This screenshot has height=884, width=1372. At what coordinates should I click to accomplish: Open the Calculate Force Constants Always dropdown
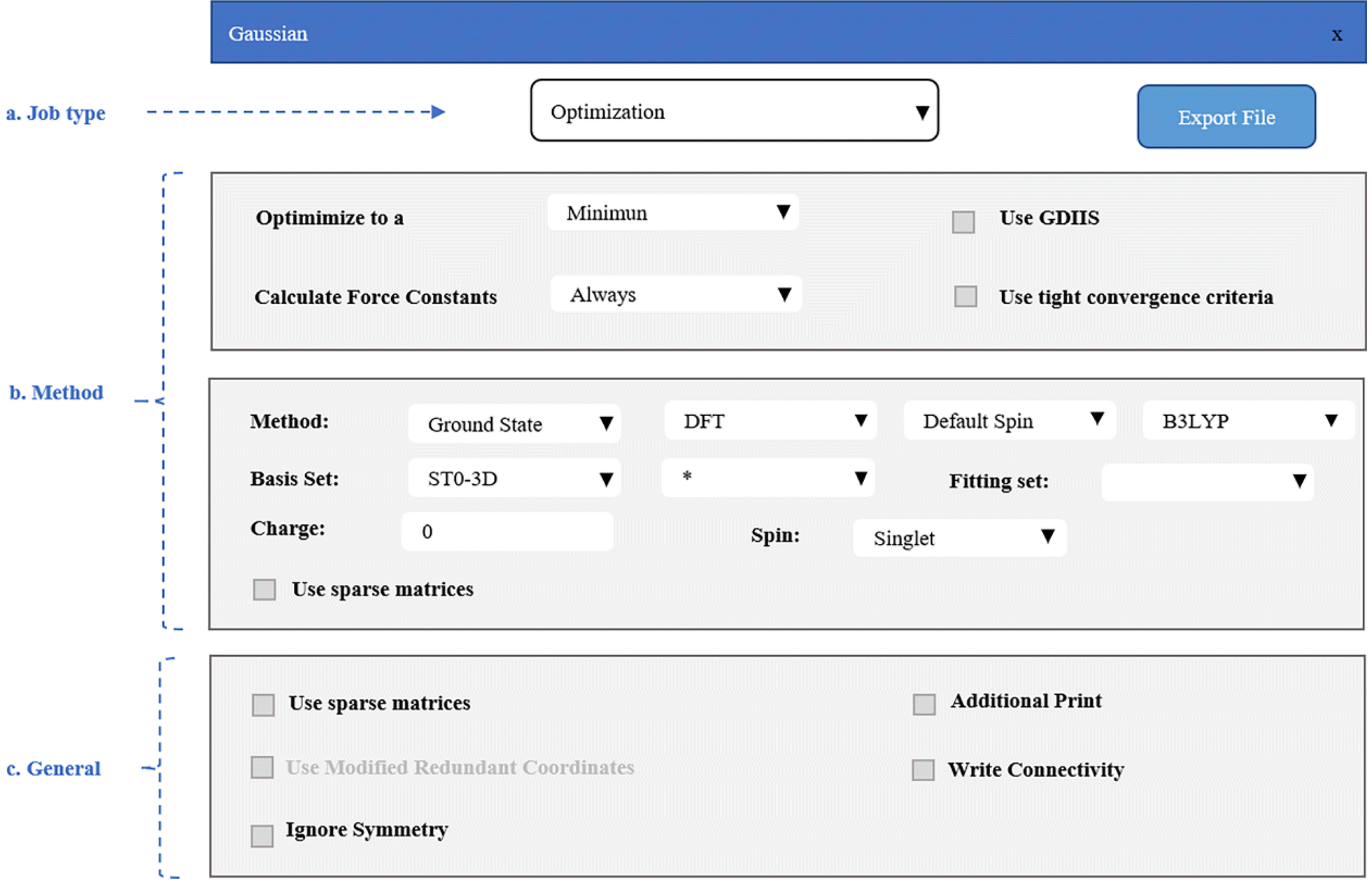point(676,295)
